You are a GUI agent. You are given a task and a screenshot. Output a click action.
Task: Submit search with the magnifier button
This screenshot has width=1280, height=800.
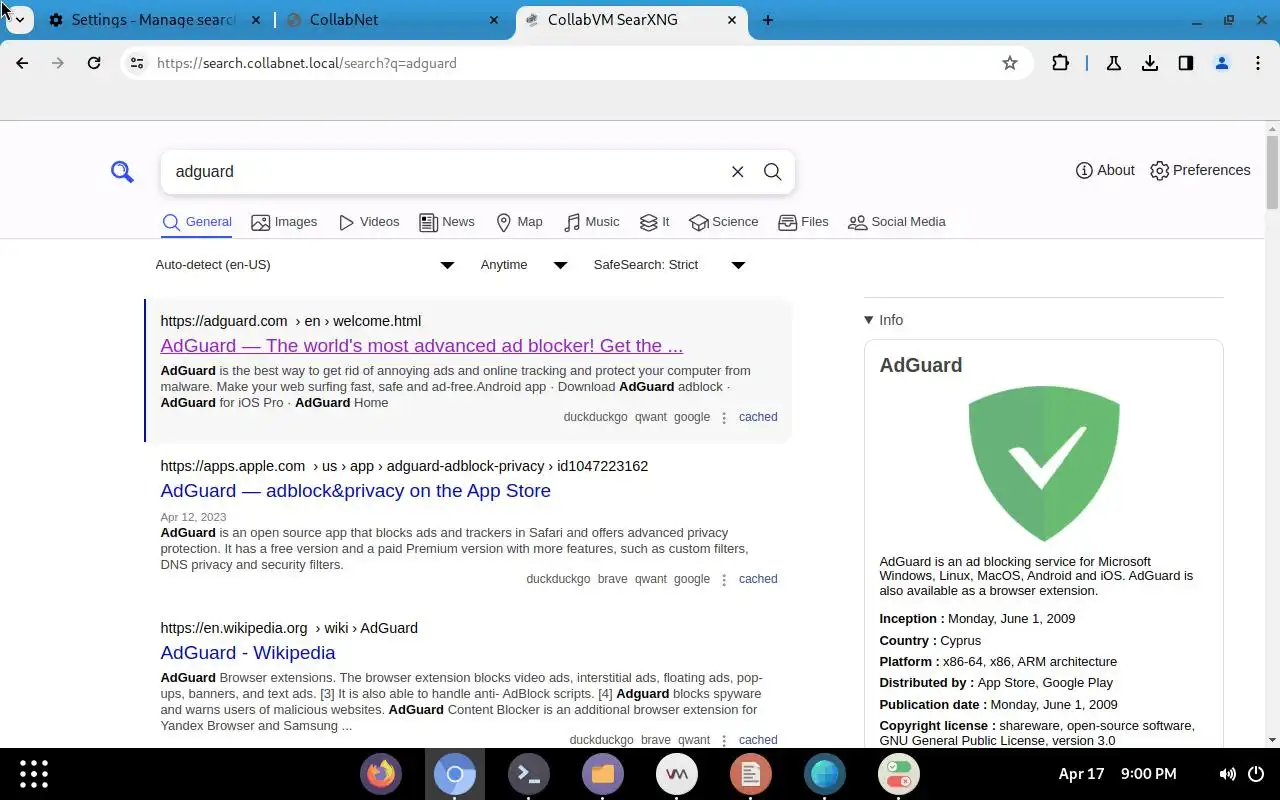coord(772,172)
